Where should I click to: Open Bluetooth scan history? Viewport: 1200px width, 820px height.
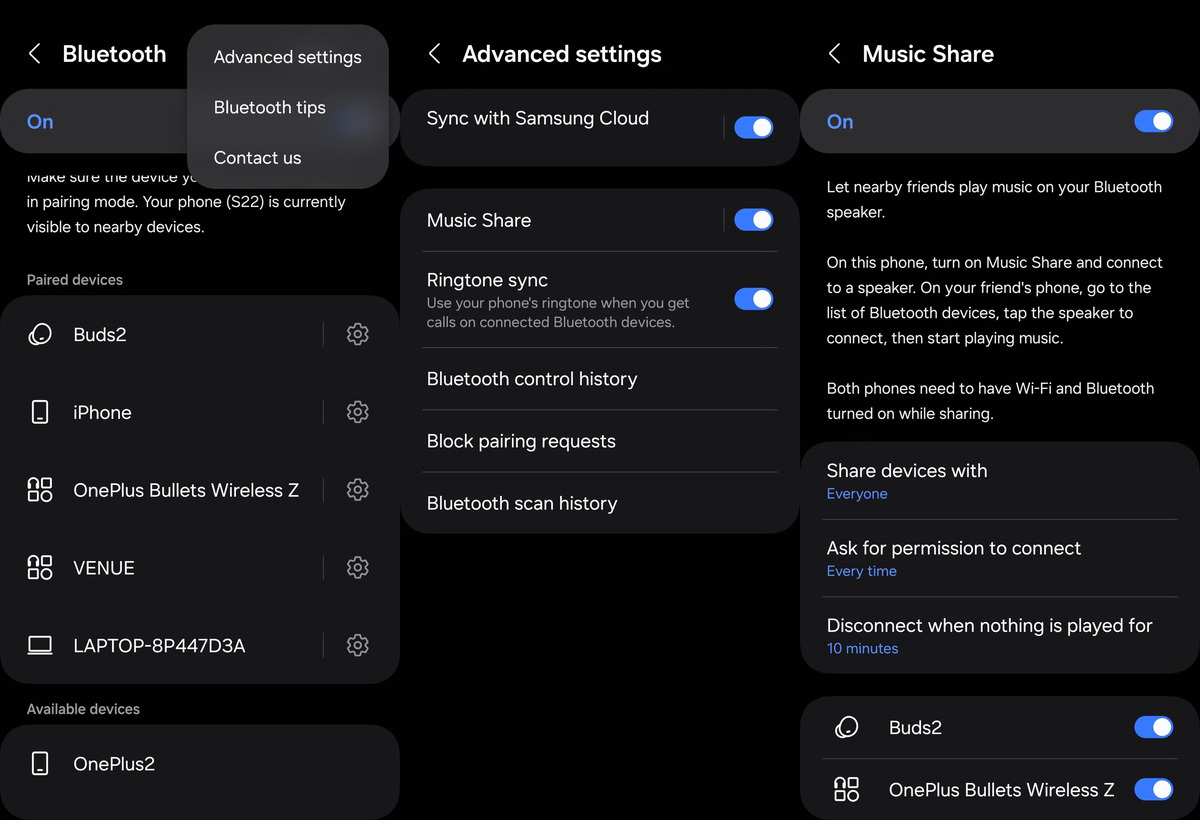click(600, 503)
